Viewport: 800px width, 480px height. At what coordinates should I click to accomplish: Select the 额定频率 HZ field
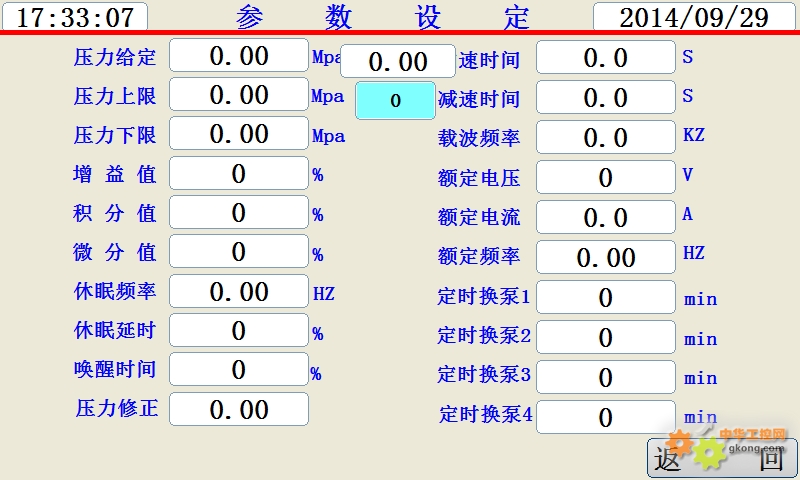coord(605,257)
